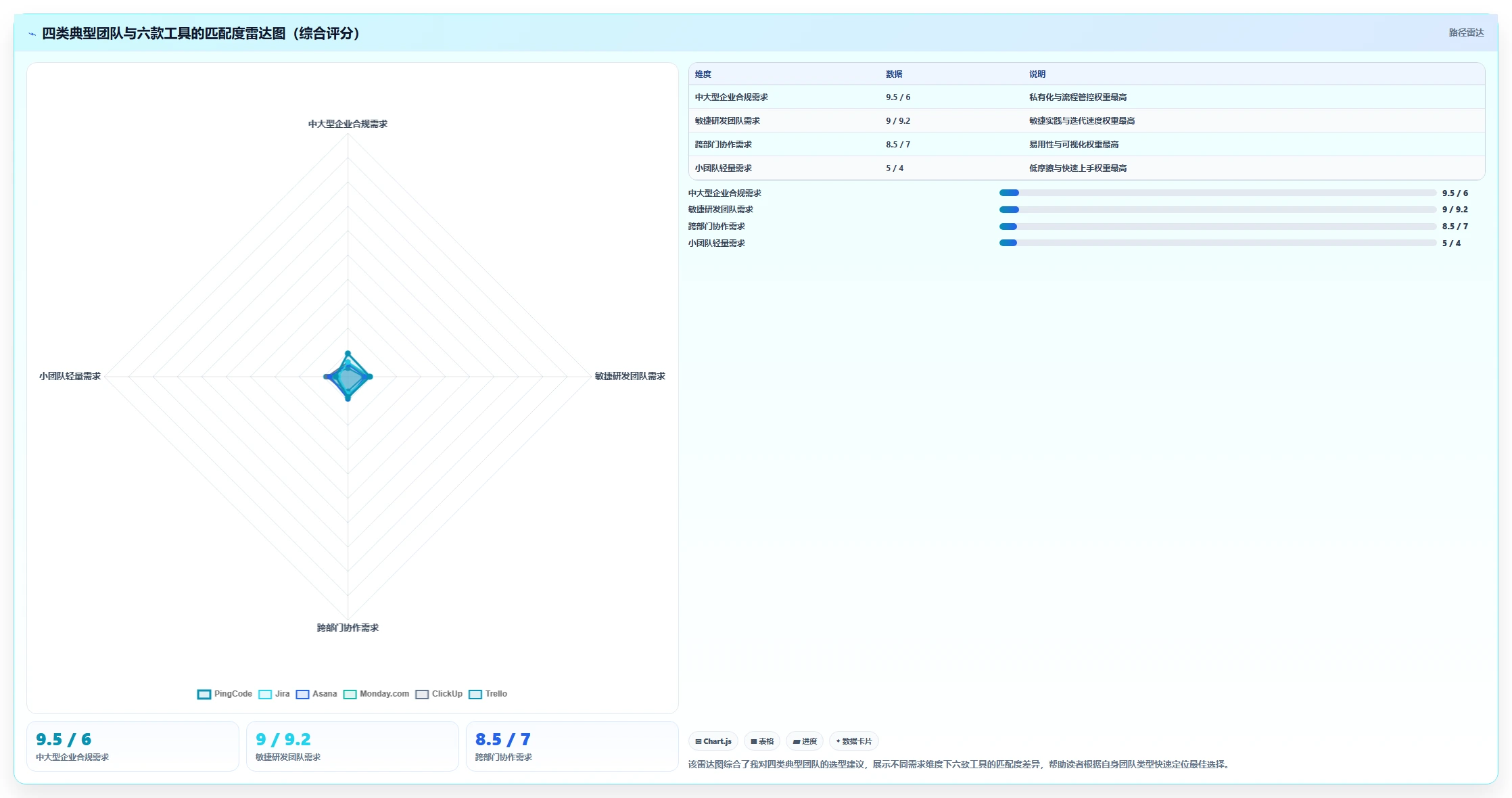Toggle ClickUp dataset in chart legend

pyautogui.click(x=439, y=694)
